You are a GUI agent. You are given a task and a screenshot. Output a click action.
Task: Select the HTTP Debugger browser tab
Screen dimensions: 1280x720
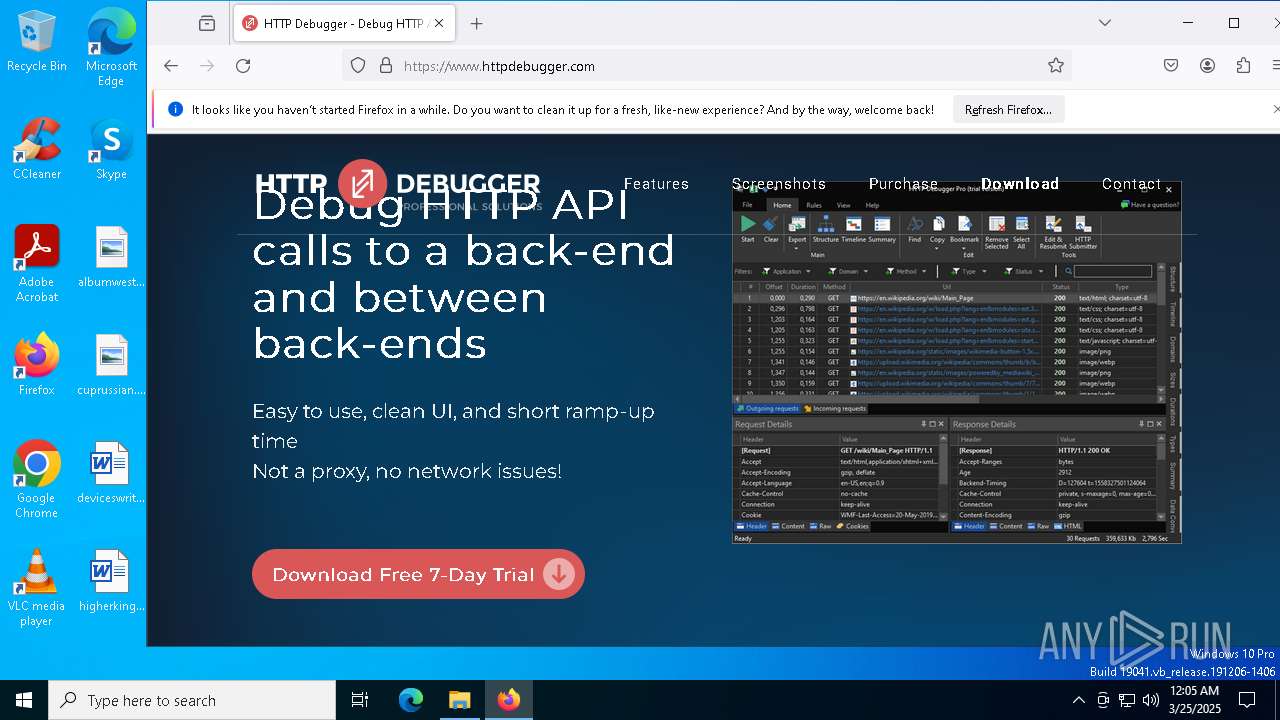(346, 23)
